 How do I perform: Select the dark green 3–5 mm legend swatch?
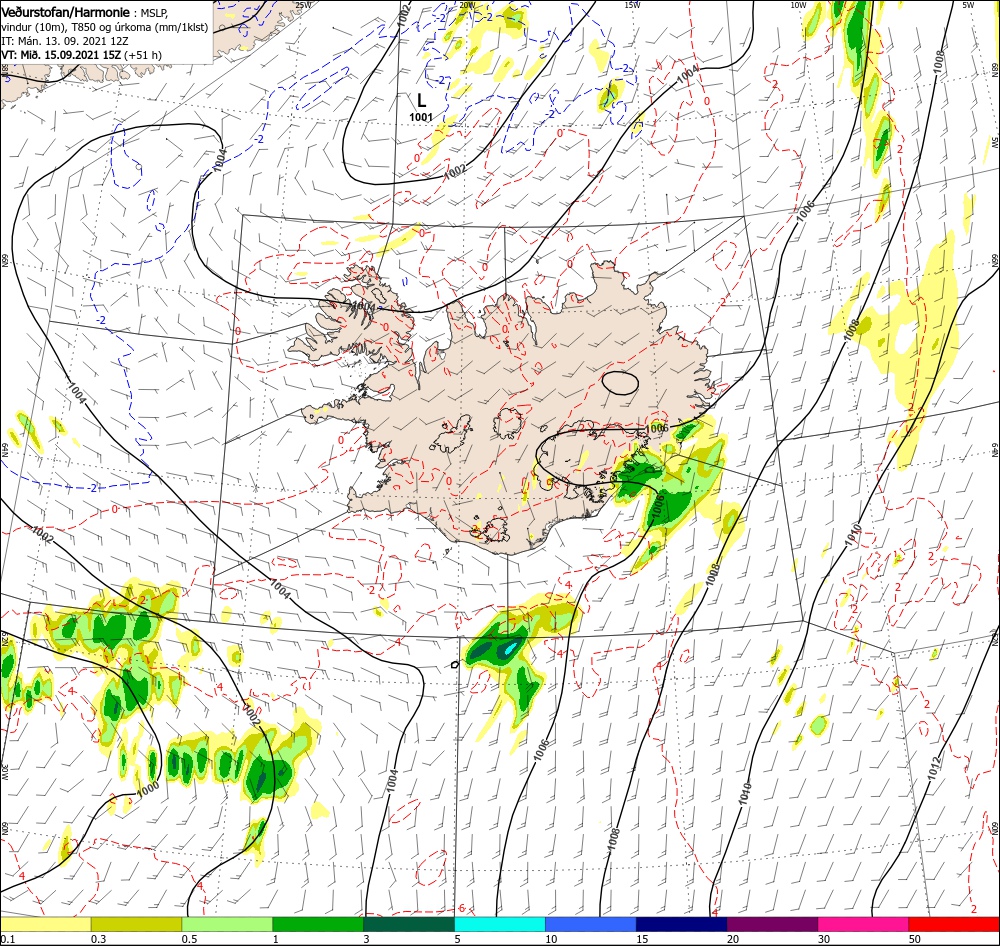click(x=409, y=924)
